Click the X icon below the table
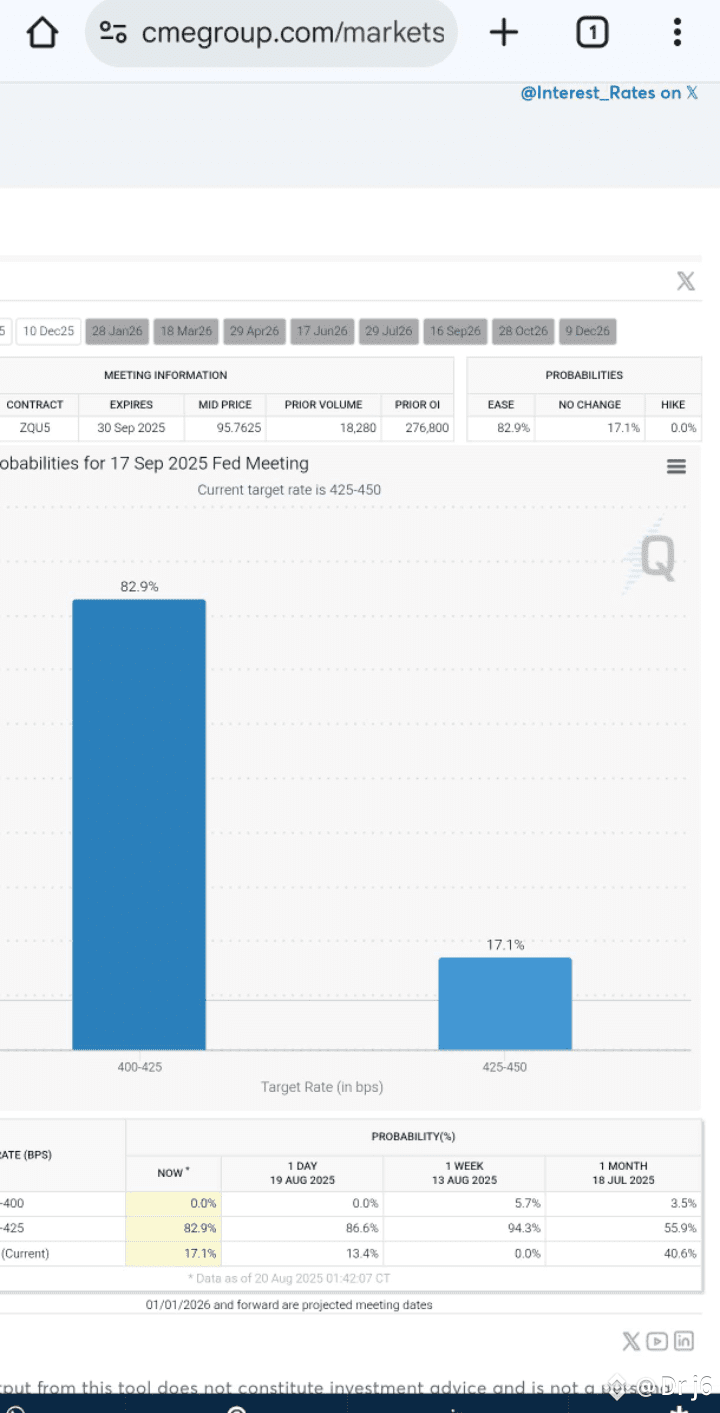The image size is (720, 1413). (631, 1342)
